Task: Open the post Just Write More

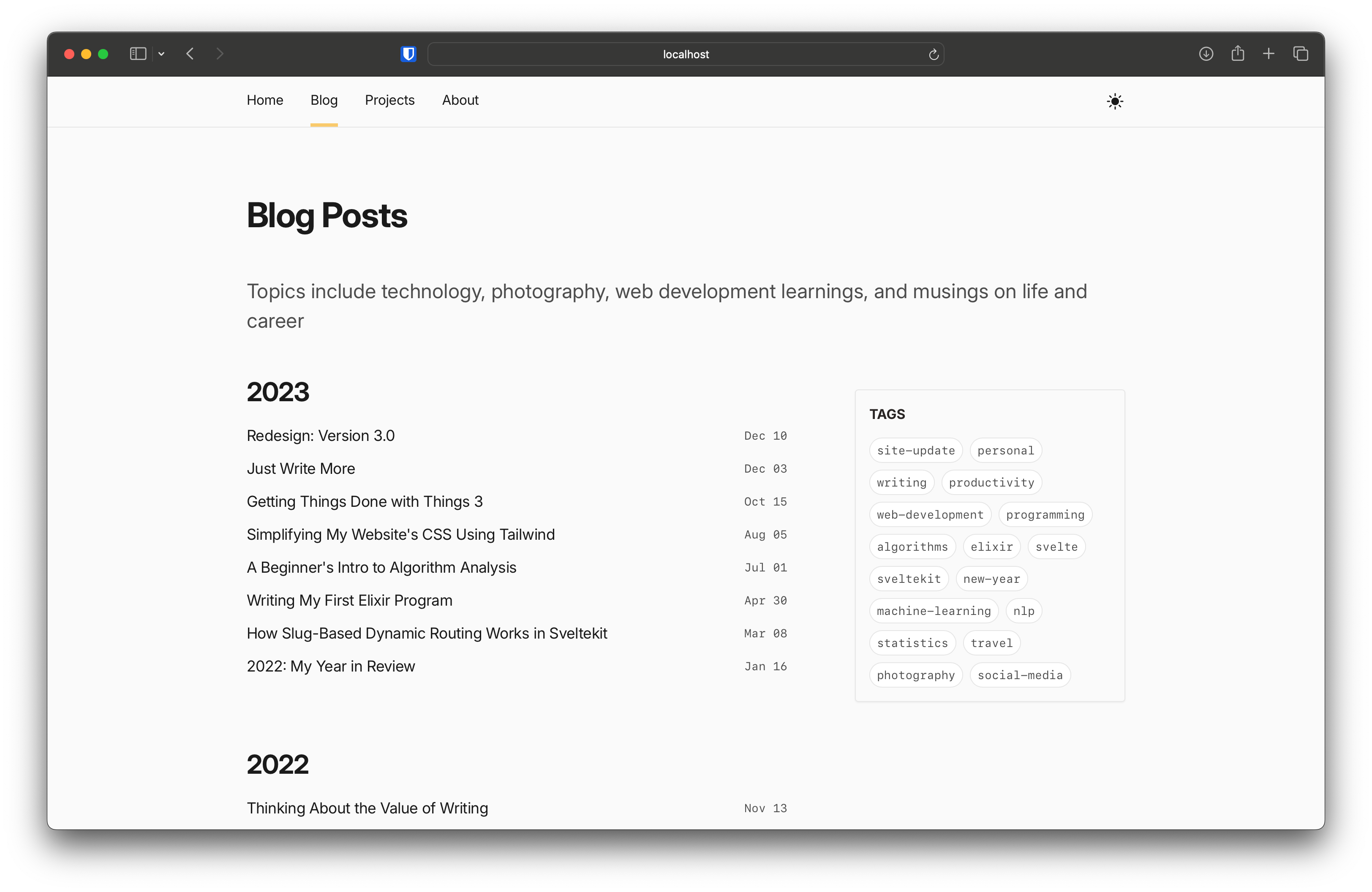Action: point(300,468)
